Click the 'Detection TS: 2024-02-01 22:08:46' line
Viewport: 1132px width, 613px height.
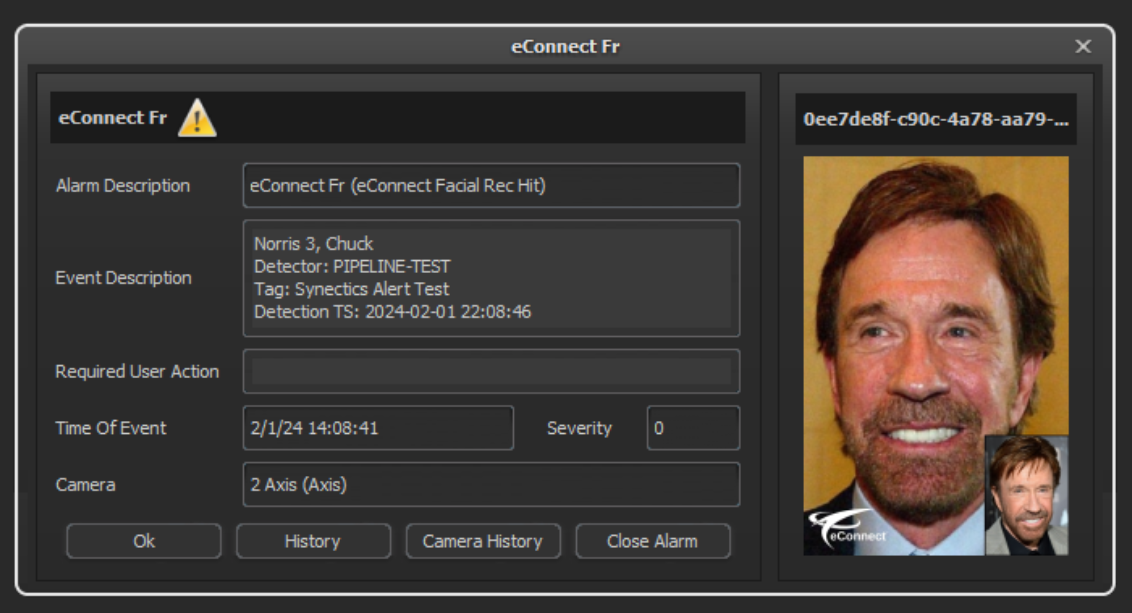click(x=392, y=312)
